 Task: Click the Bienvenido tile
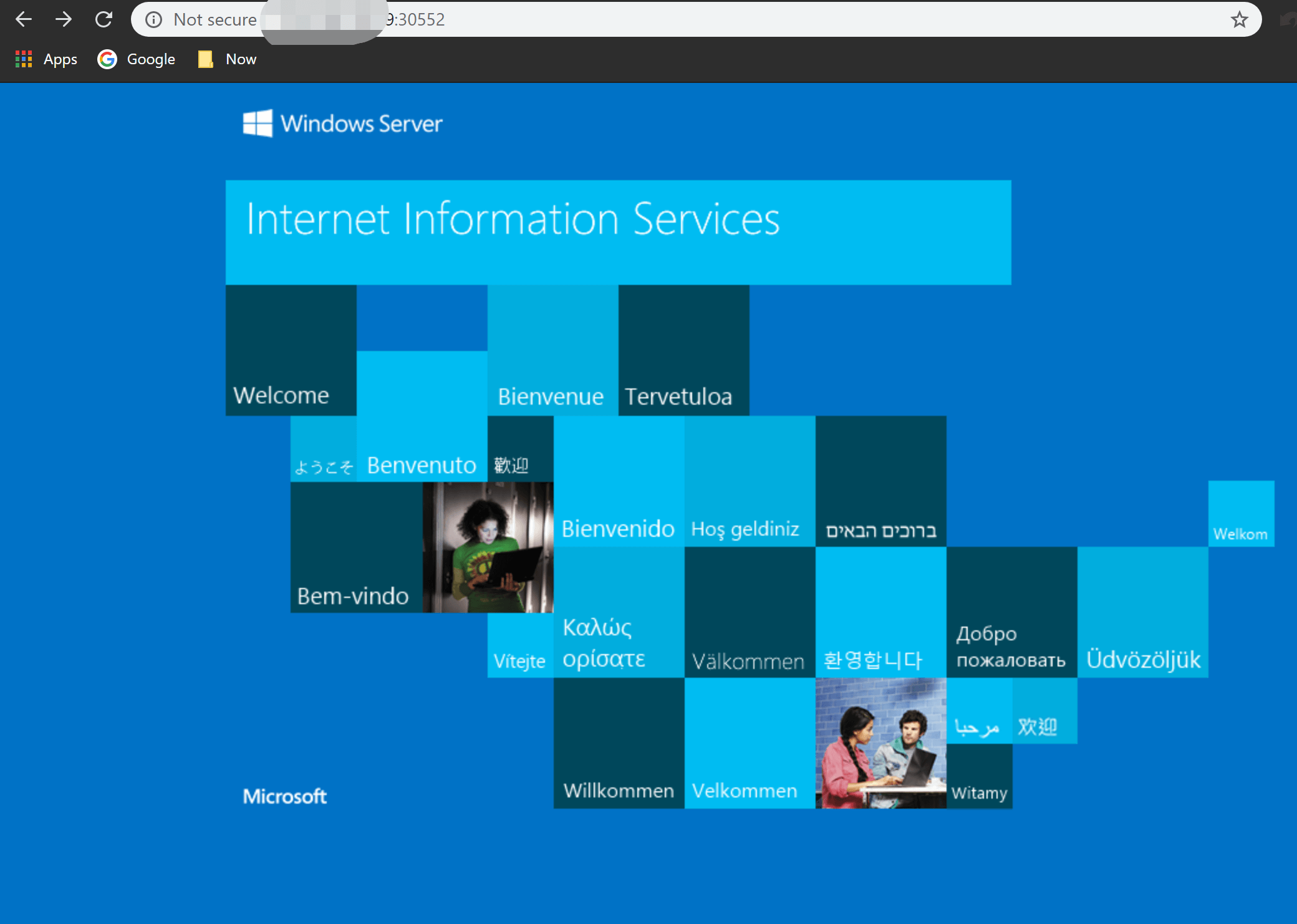click(619, 481)
